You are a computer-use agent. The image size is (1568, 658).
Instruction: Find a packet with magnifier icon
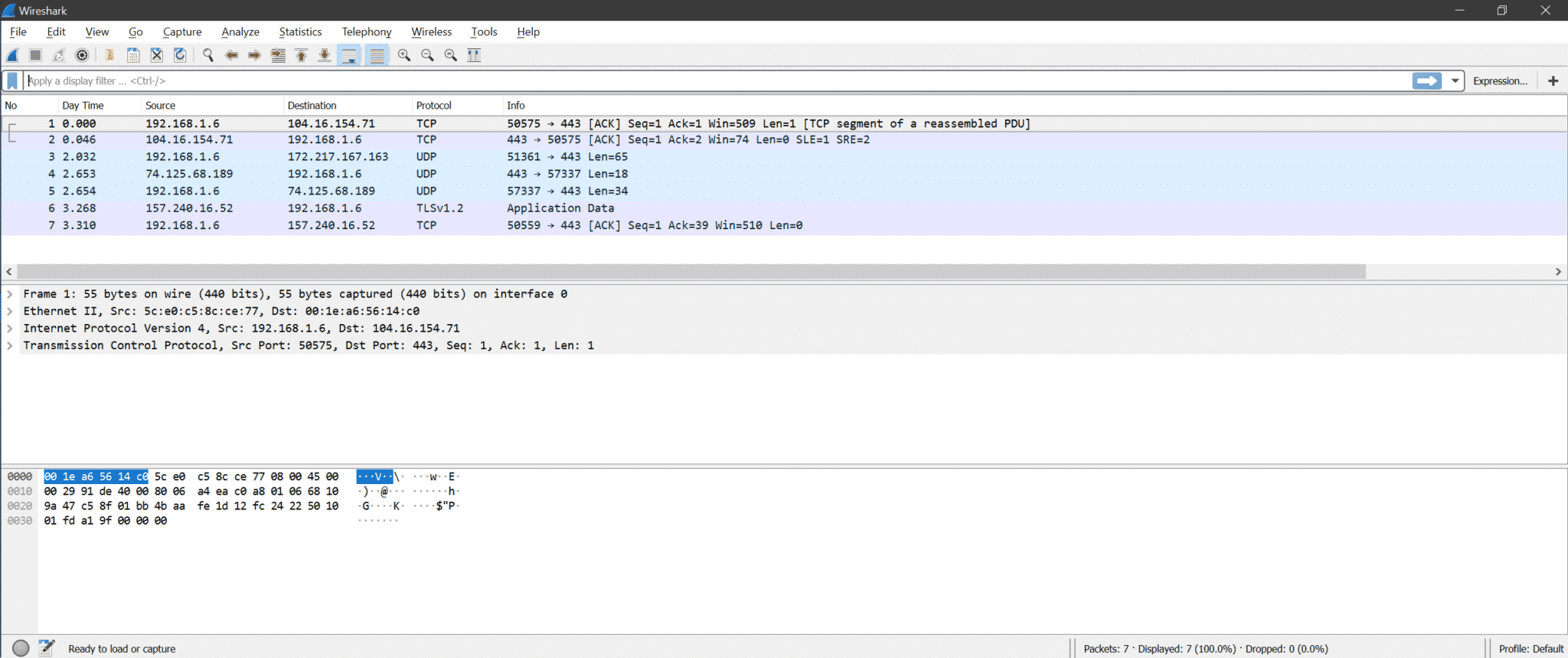(207, 55)
